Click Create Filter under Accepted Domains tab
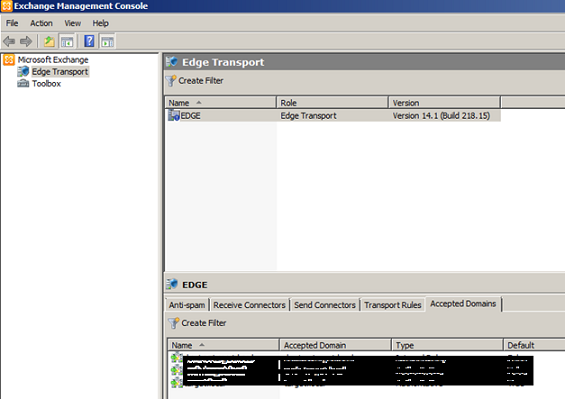The width and height of the screenshot is (565, 399). [204, 323]
